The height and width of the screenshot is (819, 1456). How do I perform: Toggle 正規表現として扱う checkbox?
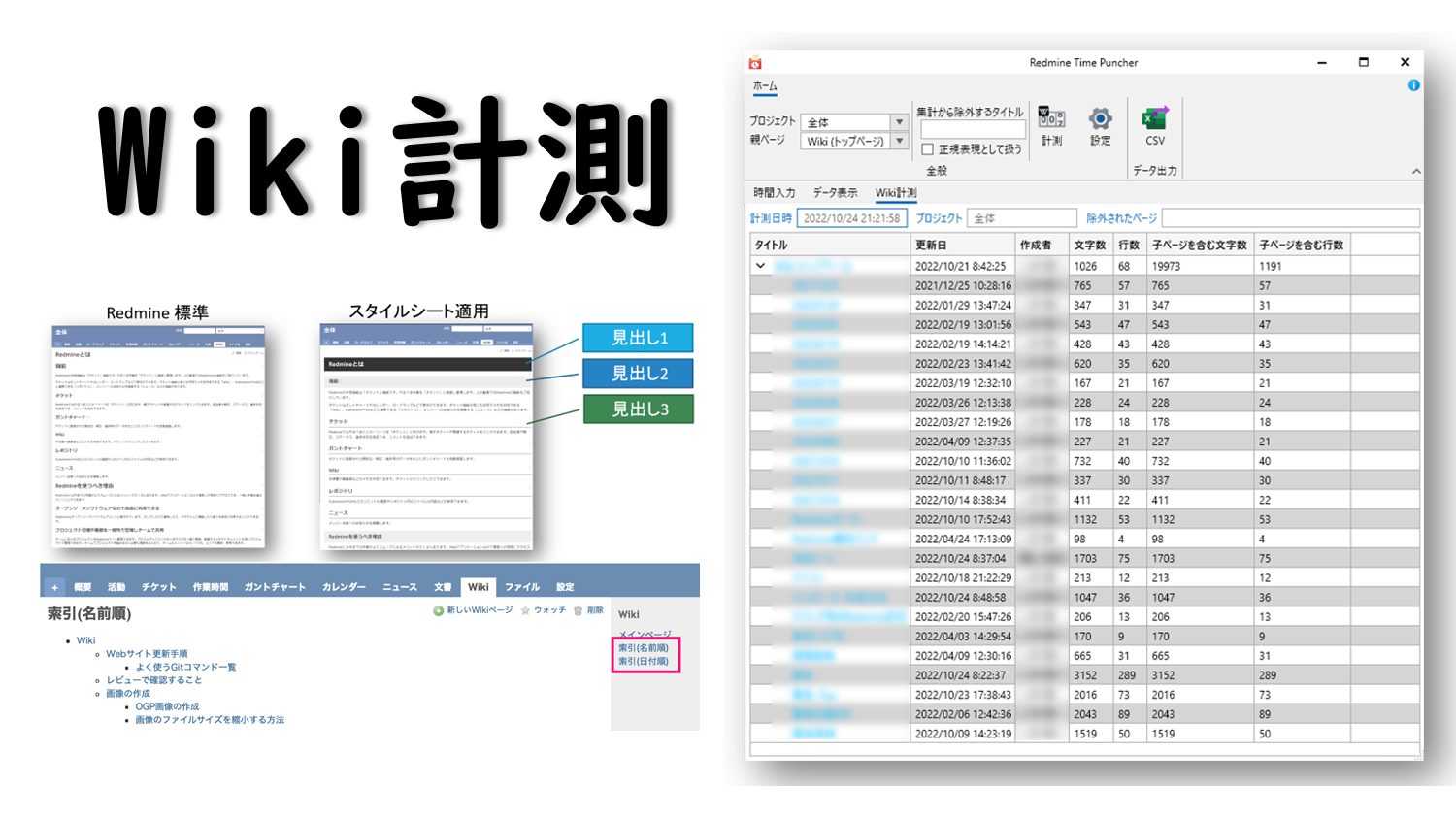[x=927, y=149]
